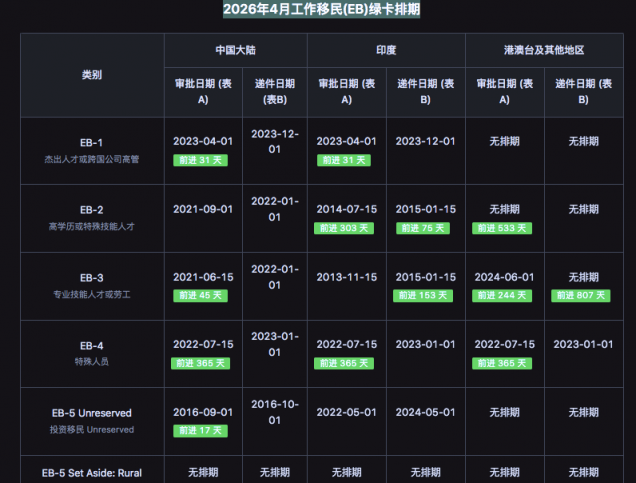
Task: Click the 前进 17 天 green badge
Action: click(x=203, y=431)
